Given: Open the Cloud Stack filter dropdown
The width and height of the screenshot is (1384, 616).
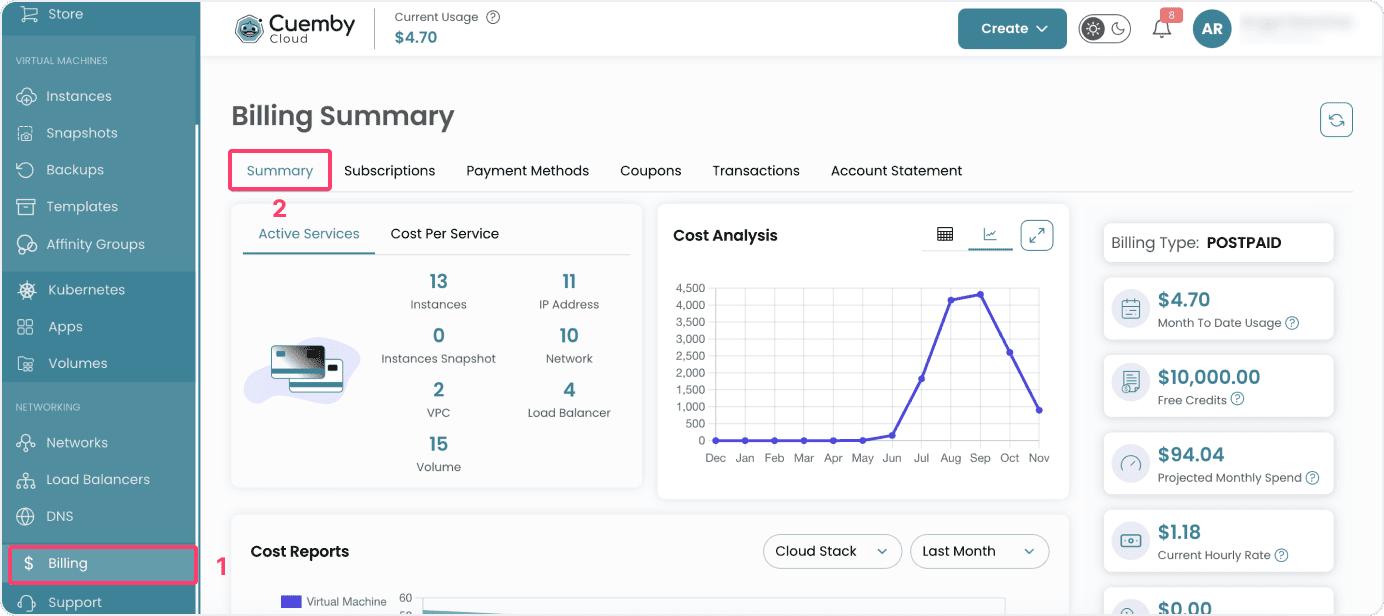Looking at the screenshot, I should point(832,551).
